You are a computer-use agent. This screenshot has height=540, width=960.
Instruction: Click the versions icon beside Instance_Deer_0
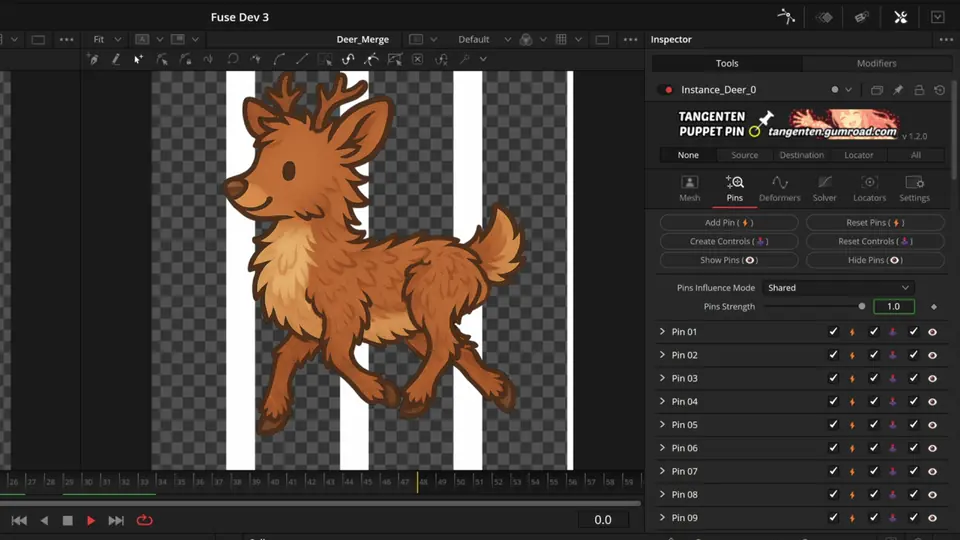[x=877, y=90]
